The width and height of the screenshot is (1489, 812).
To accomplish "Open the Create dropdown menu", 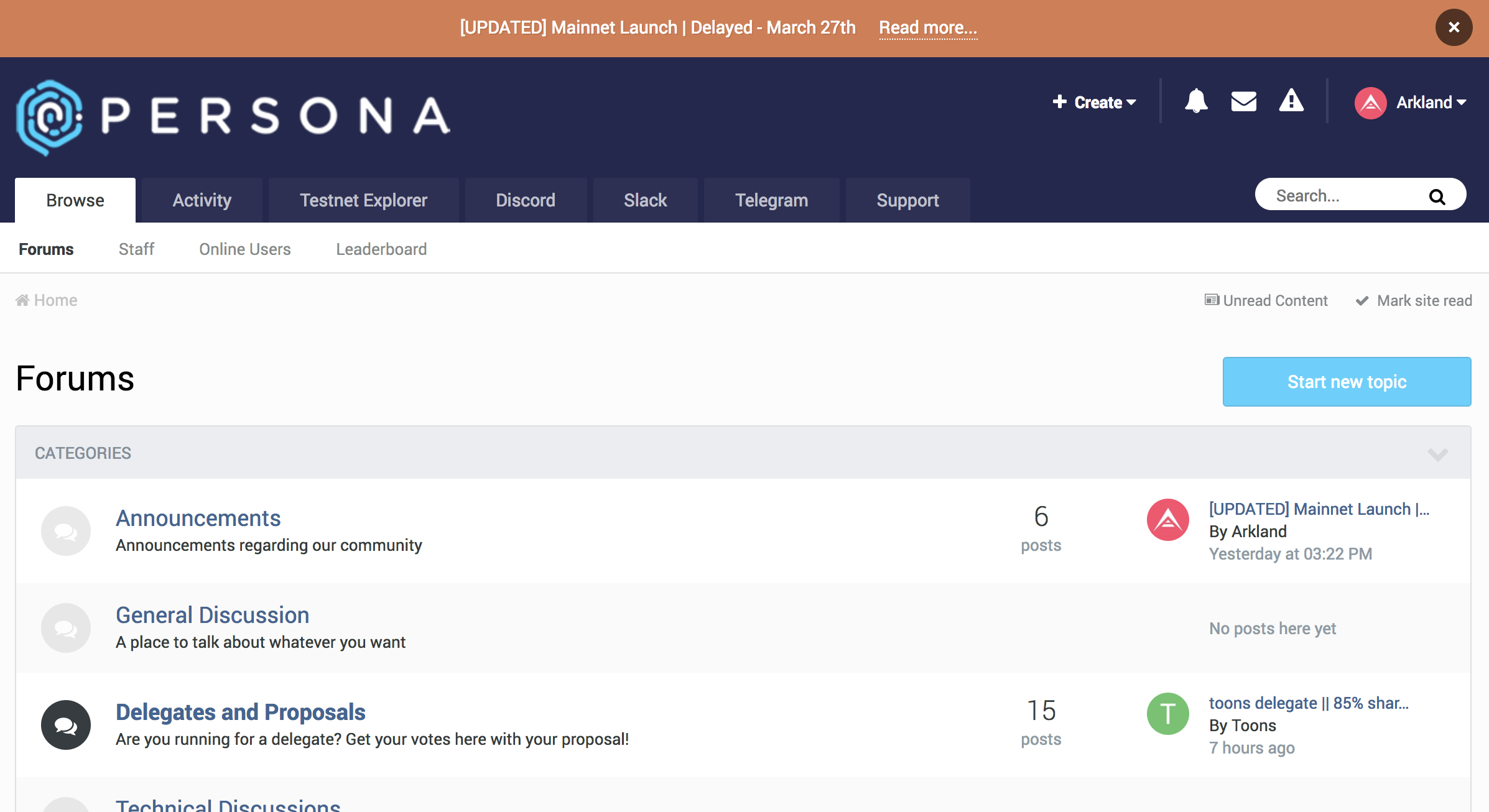I will pos(1093,100).
